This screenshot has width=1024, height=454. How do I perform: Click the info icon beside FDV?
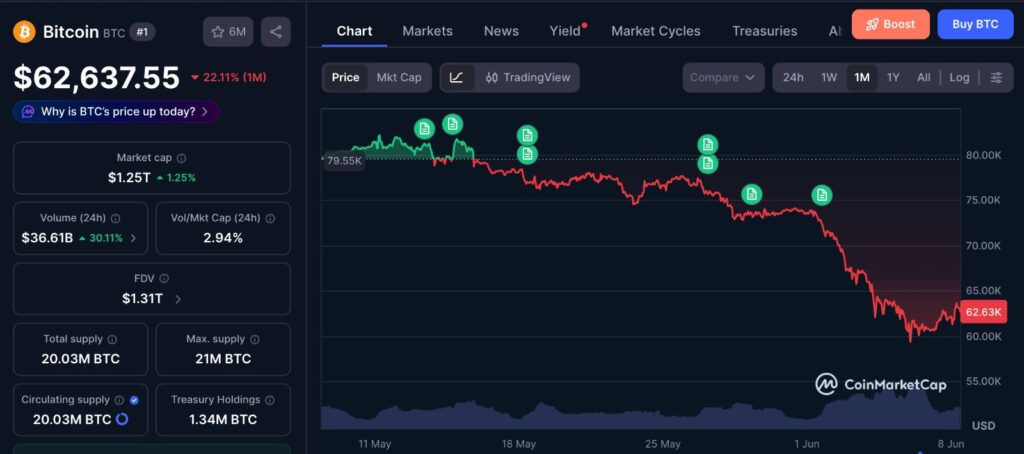tap(164, 278)
